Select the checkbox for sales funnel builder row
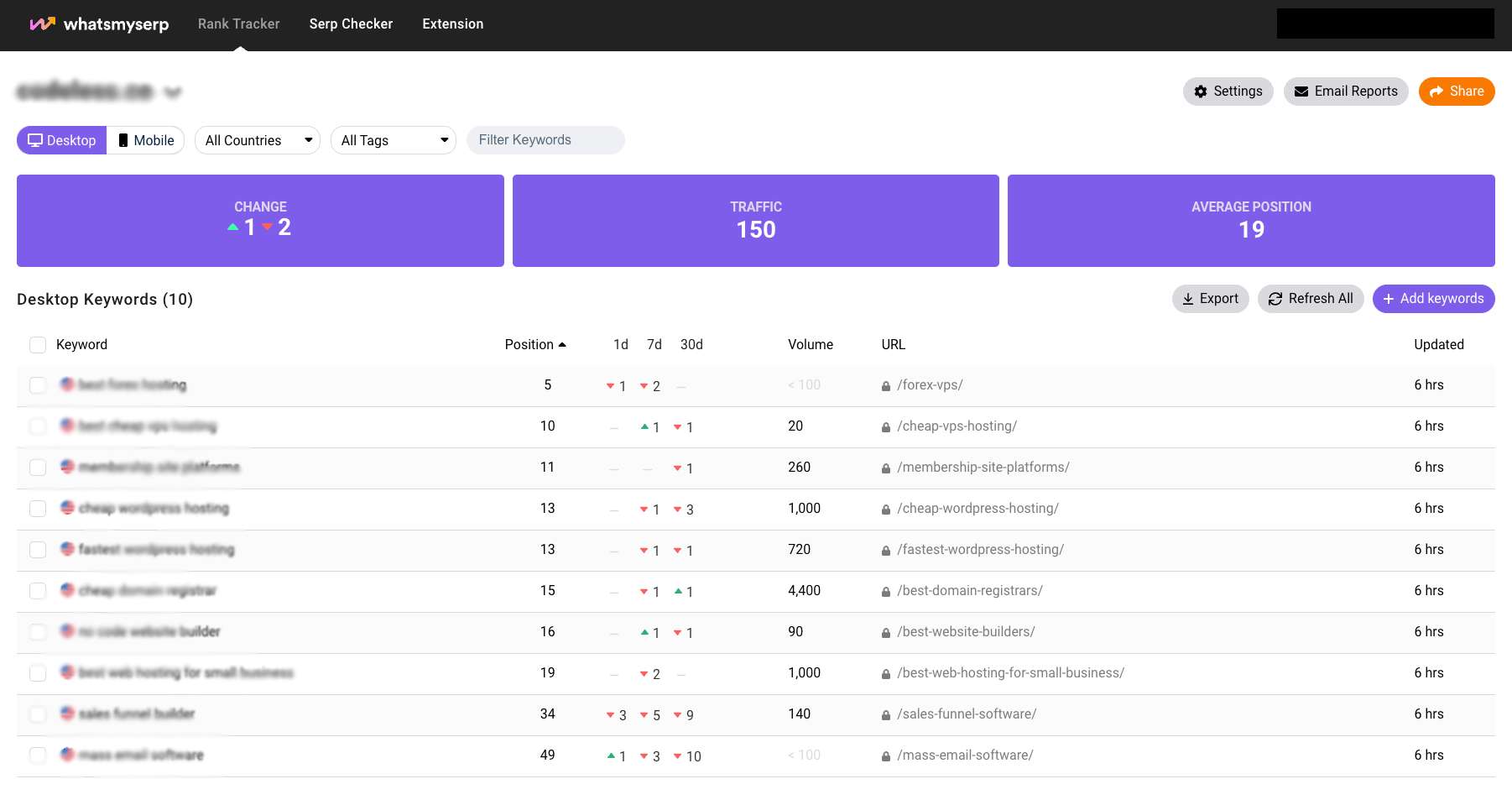Screen dimensions: 1512x805 click(x=38, y=714)
